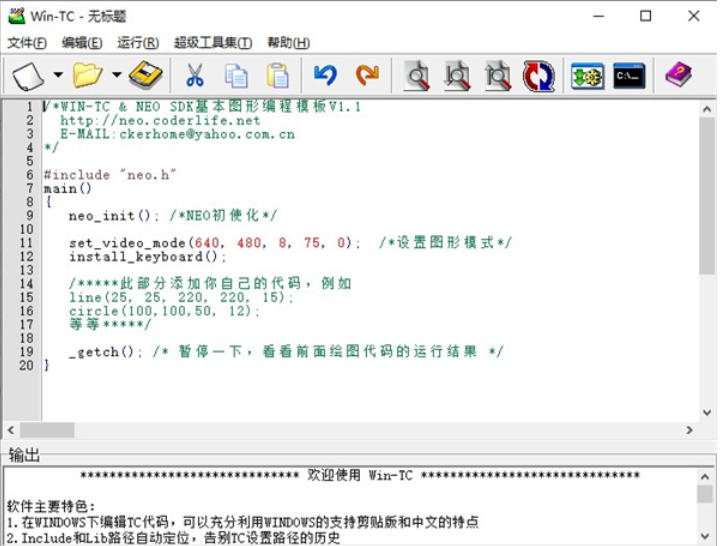This screenshot has height=546, width=720.
Task: Click the third magnifier search icon
Action: tap(498, 75)
